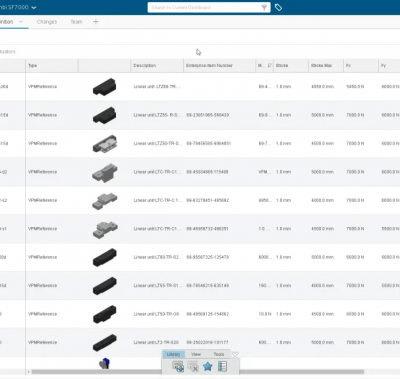
Task: Sort by the Fy column header
Action: pos(389,66)
